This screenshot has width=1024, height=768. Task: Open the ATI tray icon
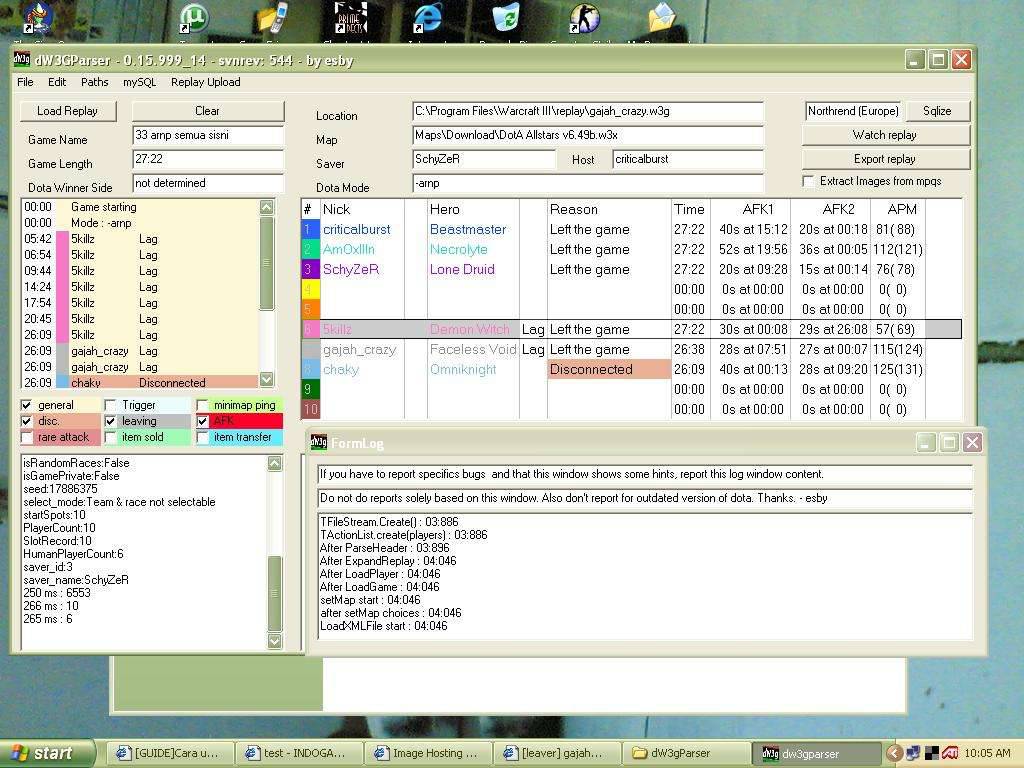coord(950,753)
